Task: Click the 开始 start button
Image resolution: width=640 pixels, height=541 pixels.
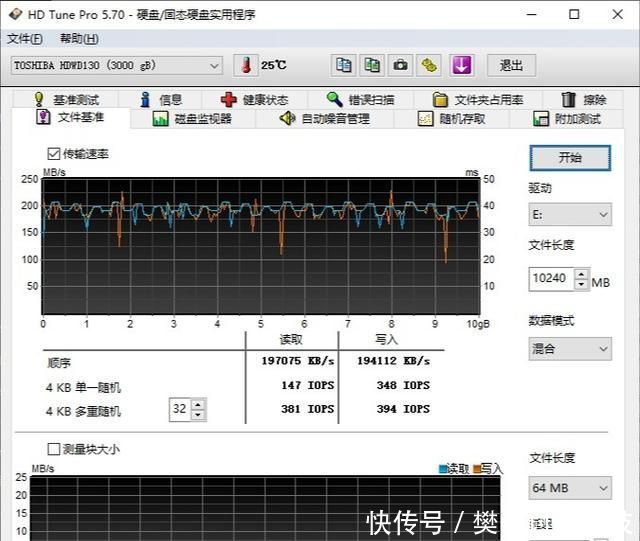Action: coord(570,158)
